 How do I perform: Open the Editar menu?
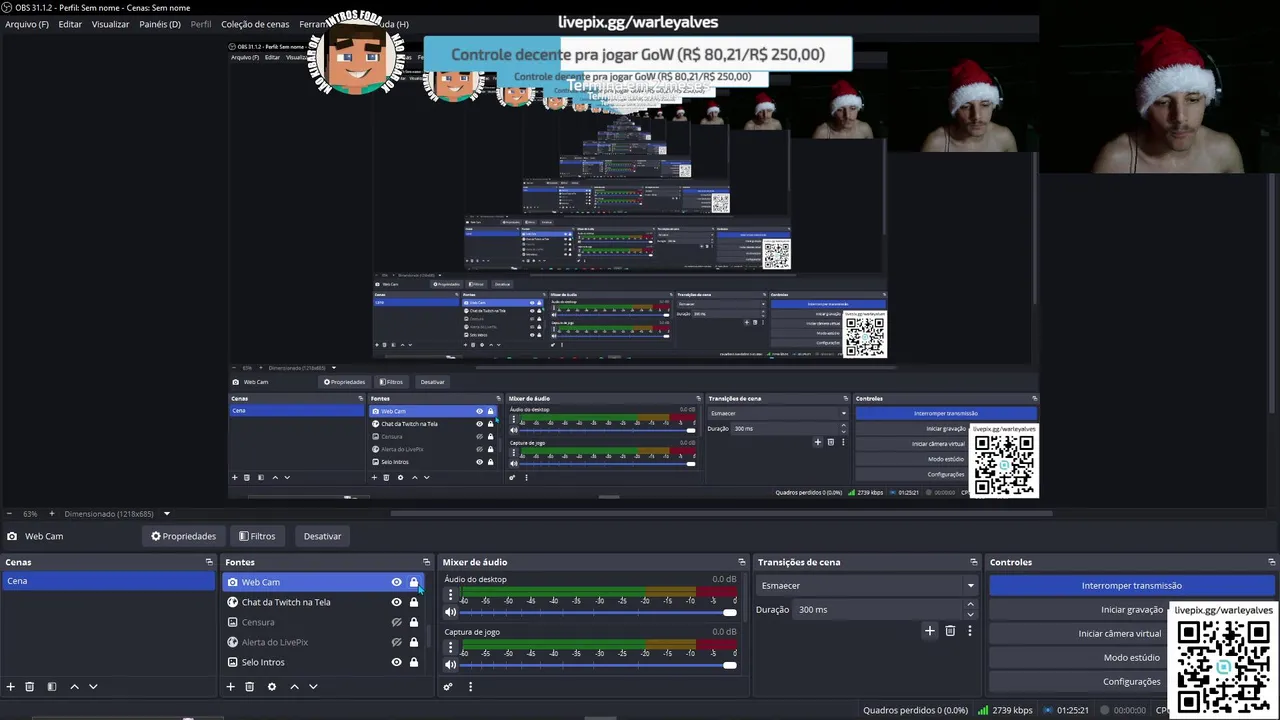[x=70, y=24]
